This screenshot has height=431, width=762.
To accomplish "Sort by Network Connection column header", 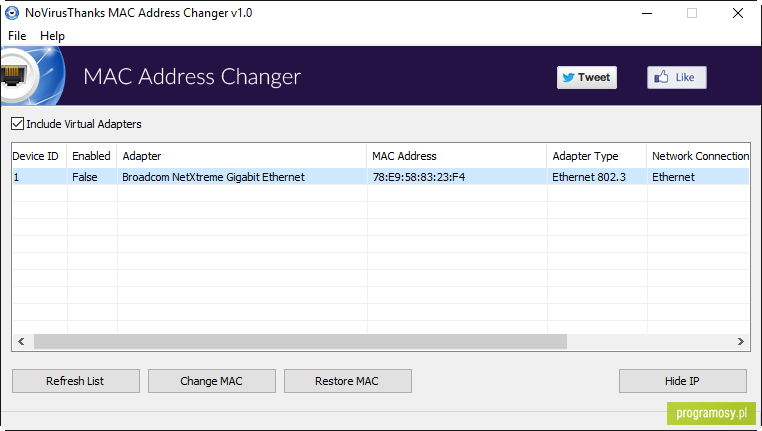I will click(x=698, y=156).
